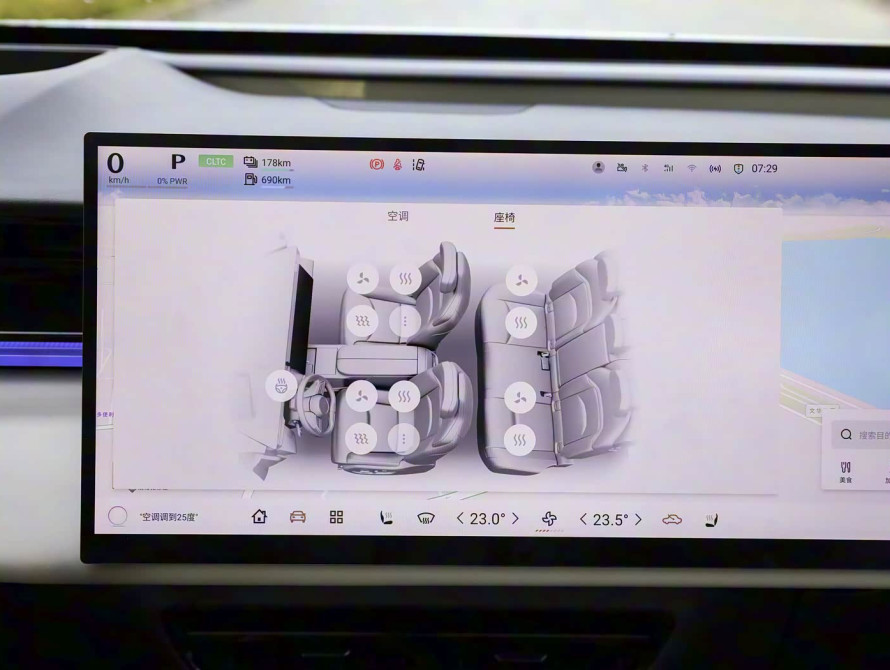Screen dimensions: 890x670
Task: Open the user profile icon in the status bar
Action: [x=598, y=168]
